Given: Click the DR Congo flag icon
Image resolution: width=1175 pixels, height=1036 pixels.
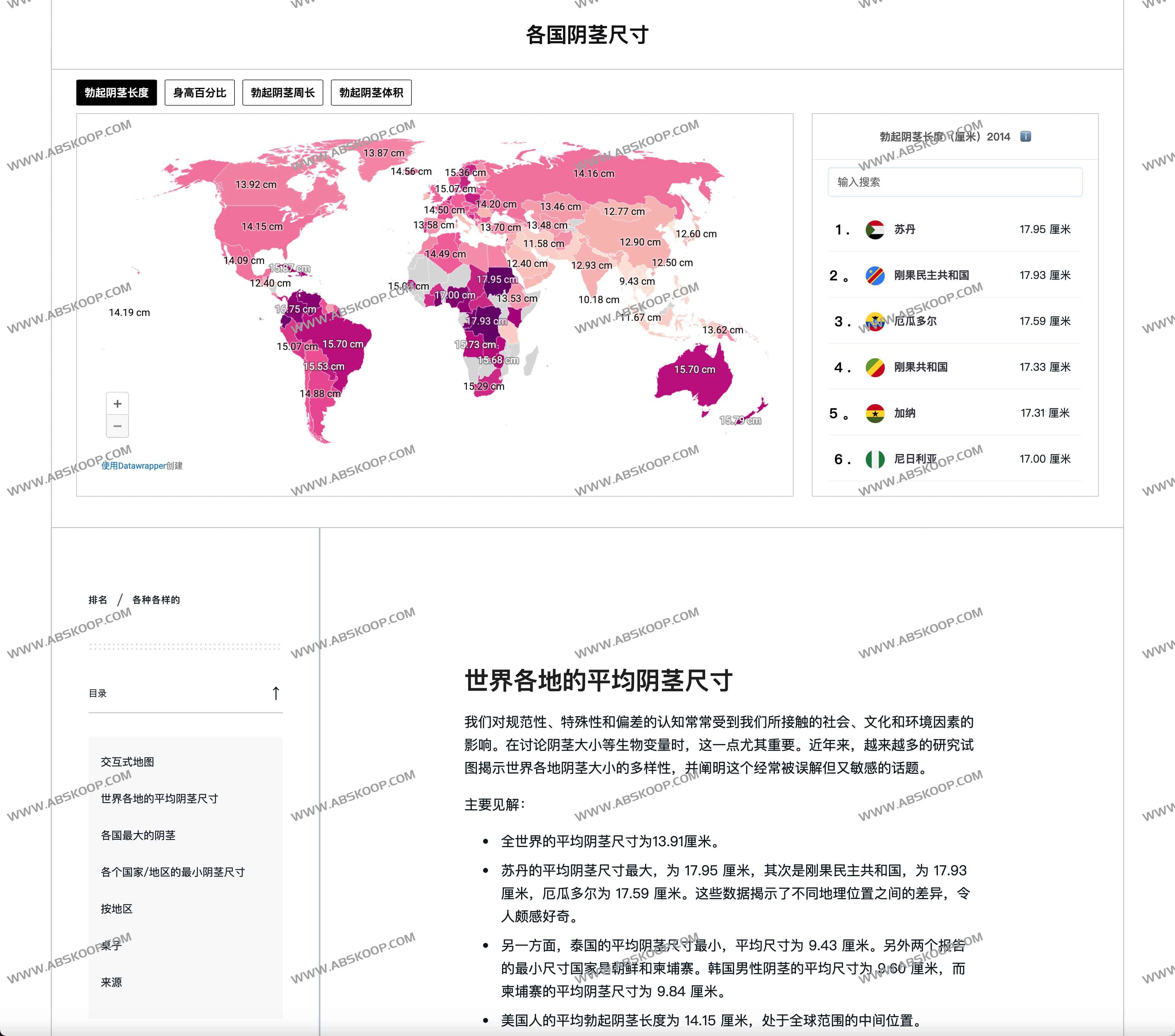Looking at the screenshot, I should point(874,276).
